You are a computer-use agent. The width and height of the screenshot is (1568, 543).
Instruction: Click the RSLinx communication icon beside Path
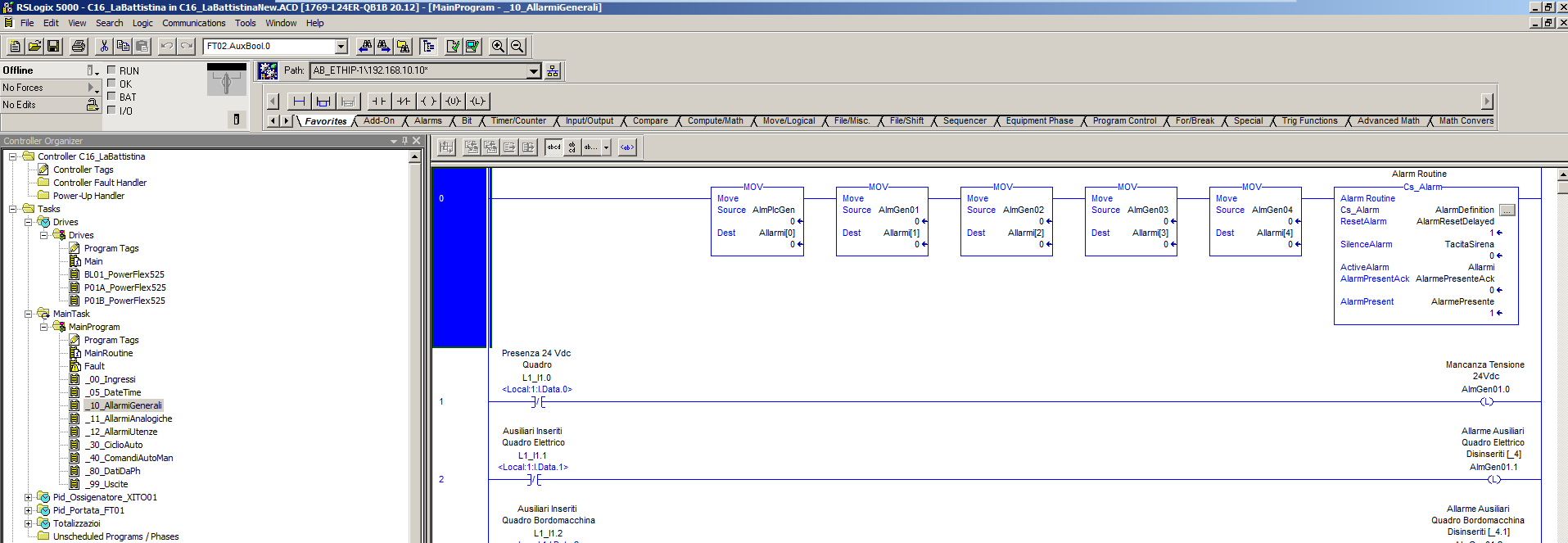tap(268, 71)
